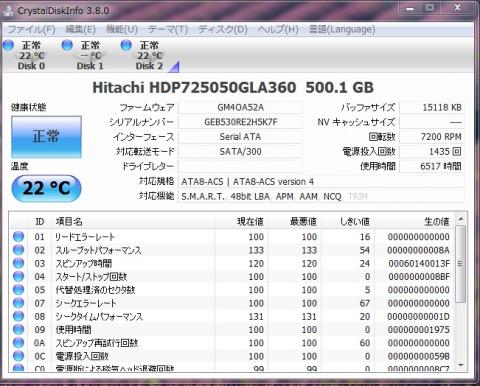Open the テーマ(T) menu
This screenshot has width=480, height=386.
tap(168, 30)
